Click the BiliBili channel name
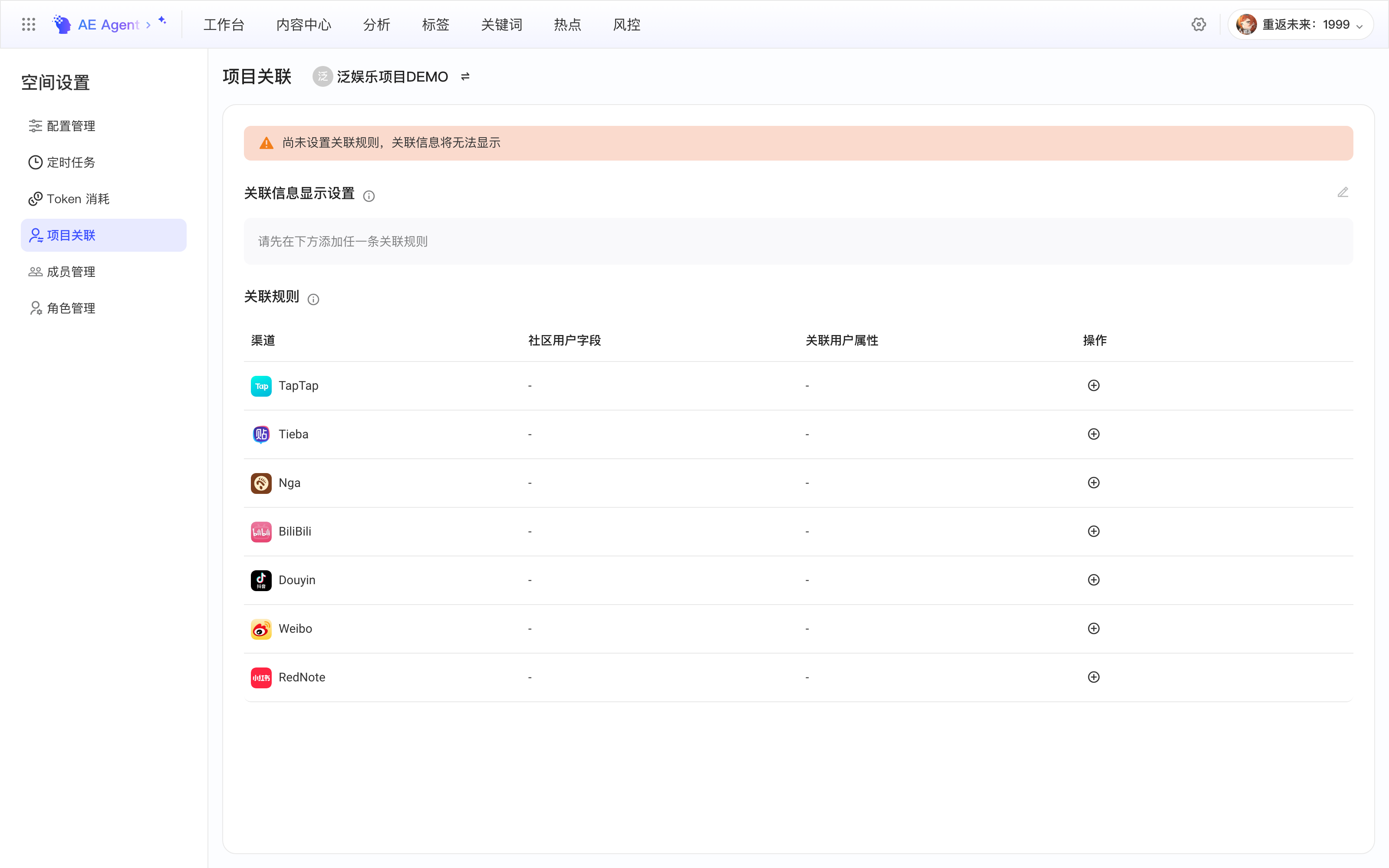The image size is (1389, 868). 295,532
